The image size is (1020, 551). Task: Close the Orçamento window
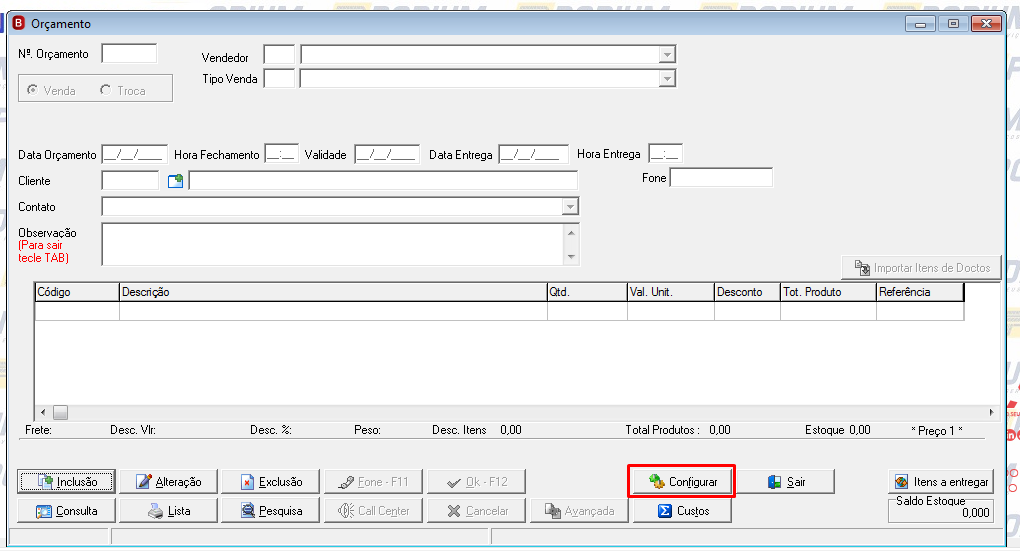[x=986, y=24]
